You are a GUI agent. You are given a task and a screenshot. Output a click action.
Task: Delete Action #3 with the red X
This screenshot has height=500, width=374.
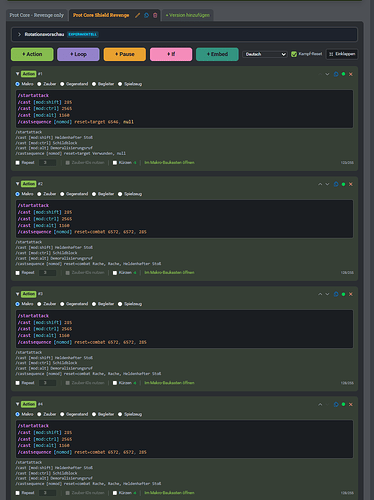pyautogui.click(x=351, y=294)
